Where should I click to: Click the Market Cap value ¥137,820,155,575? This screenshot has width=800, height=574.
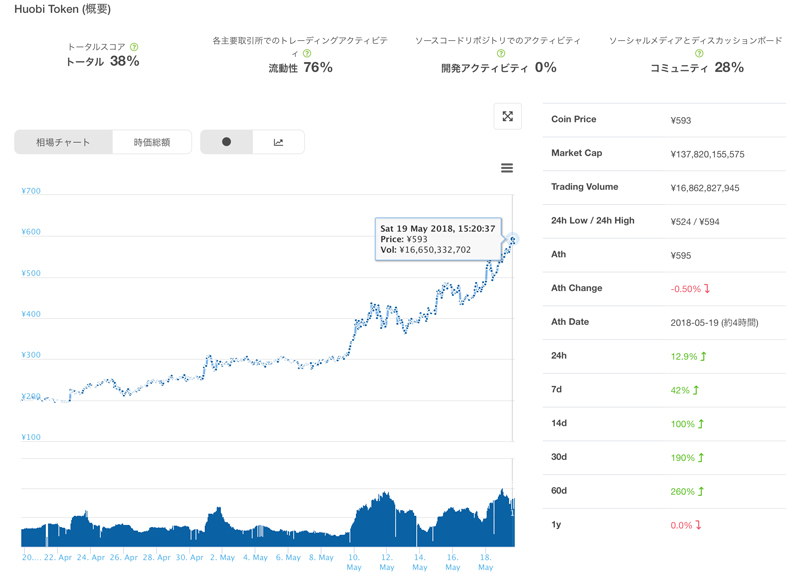coord(707,154)
